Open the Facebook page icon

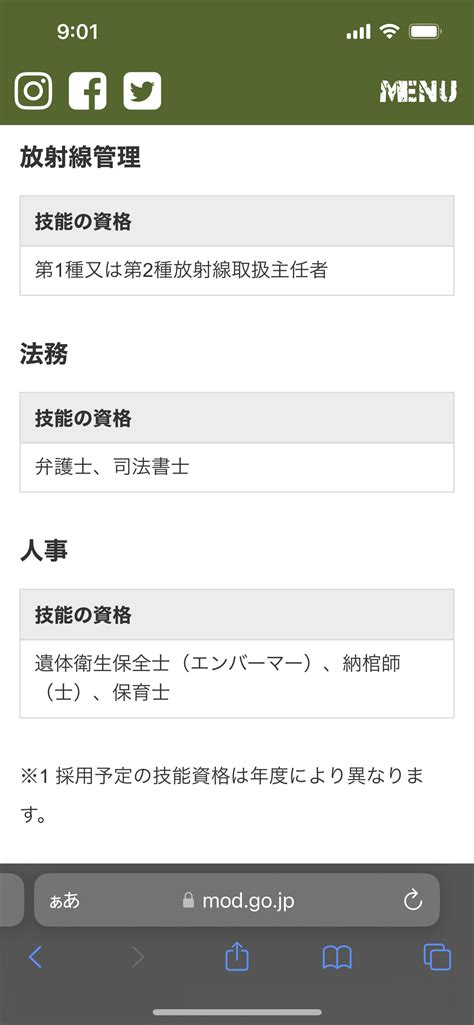[x=88, y=91]
